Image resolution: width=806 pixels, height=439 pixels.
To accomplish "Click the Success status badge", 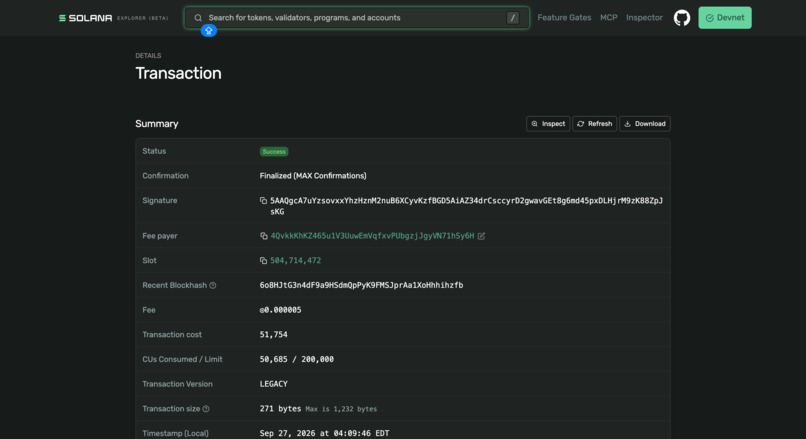I will (x=274, y=152).
